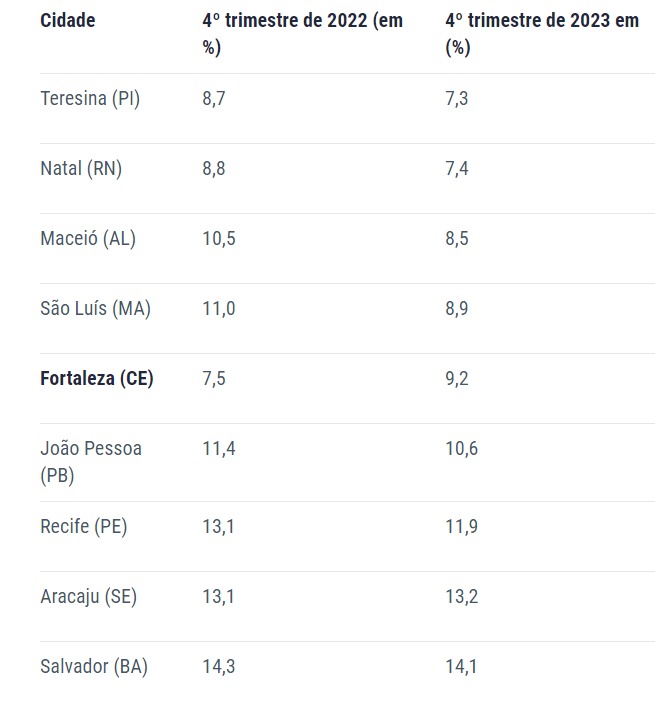Select the São Luís (MA) row label

pos(96,308)
